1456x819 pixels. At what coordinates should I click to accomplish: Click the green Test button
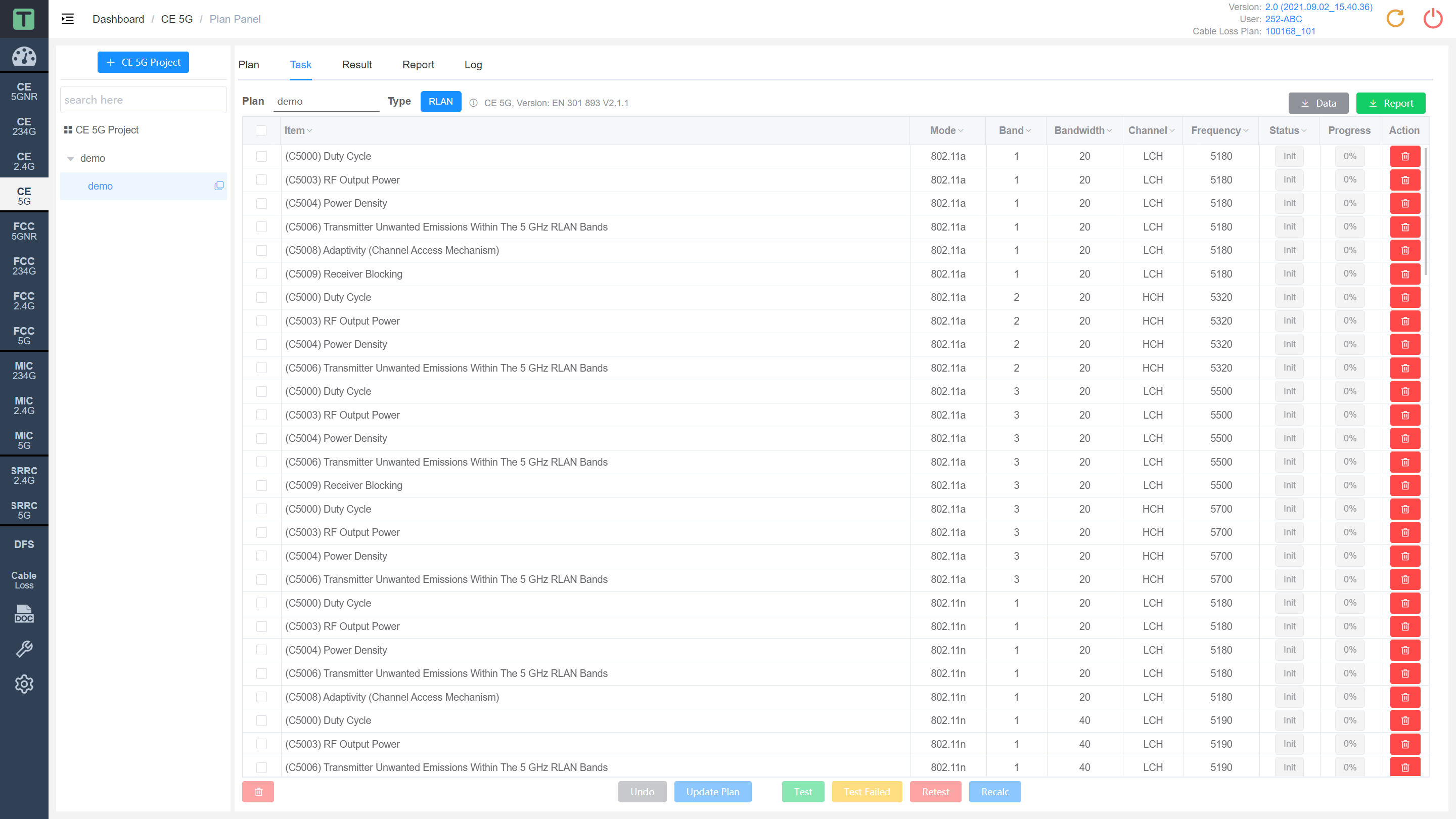pyautogui.click(x=803, y=792)
